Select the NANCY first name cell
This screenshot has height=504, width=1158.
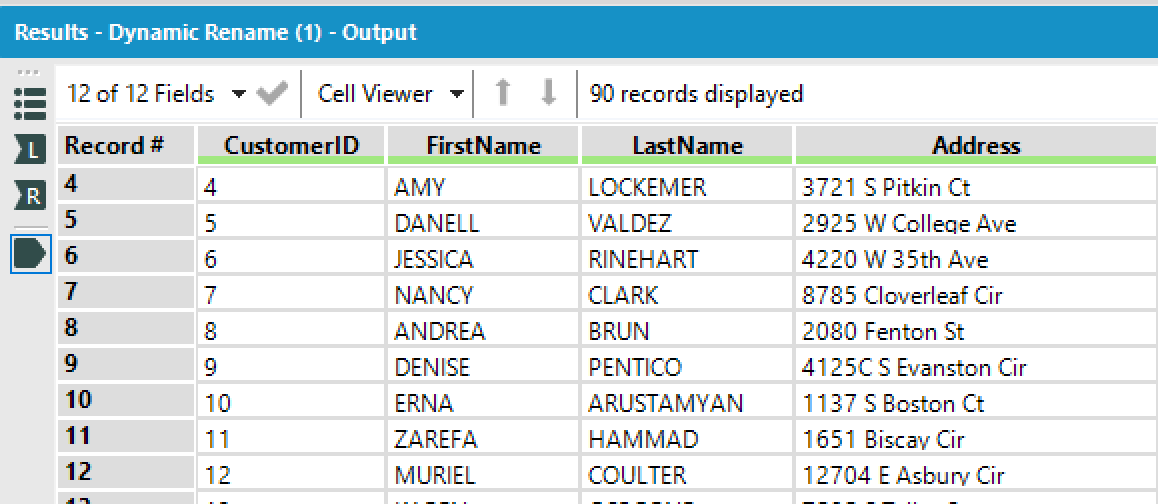484,295
